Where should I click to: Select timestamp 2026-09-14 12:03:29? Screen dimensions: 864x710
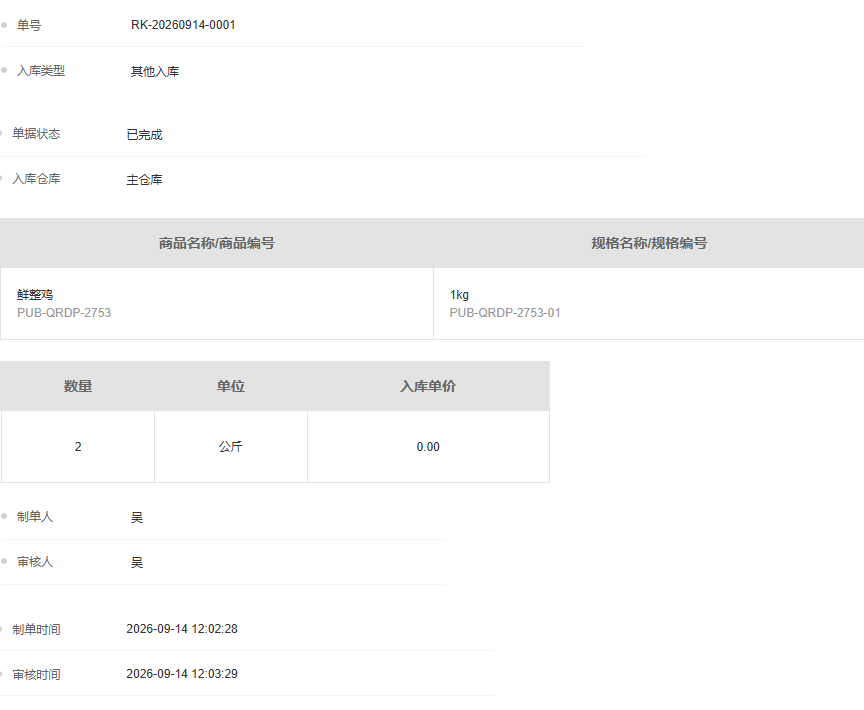pos(182,674)
